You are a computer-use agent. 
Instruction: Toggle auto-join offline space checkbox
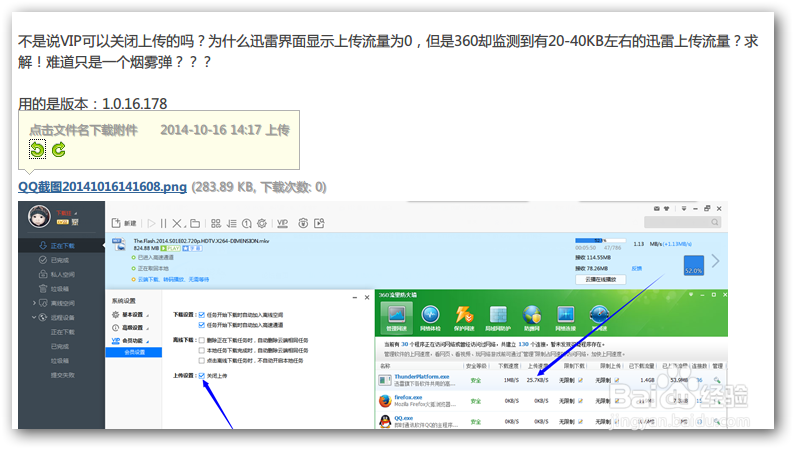click(202, 315)
